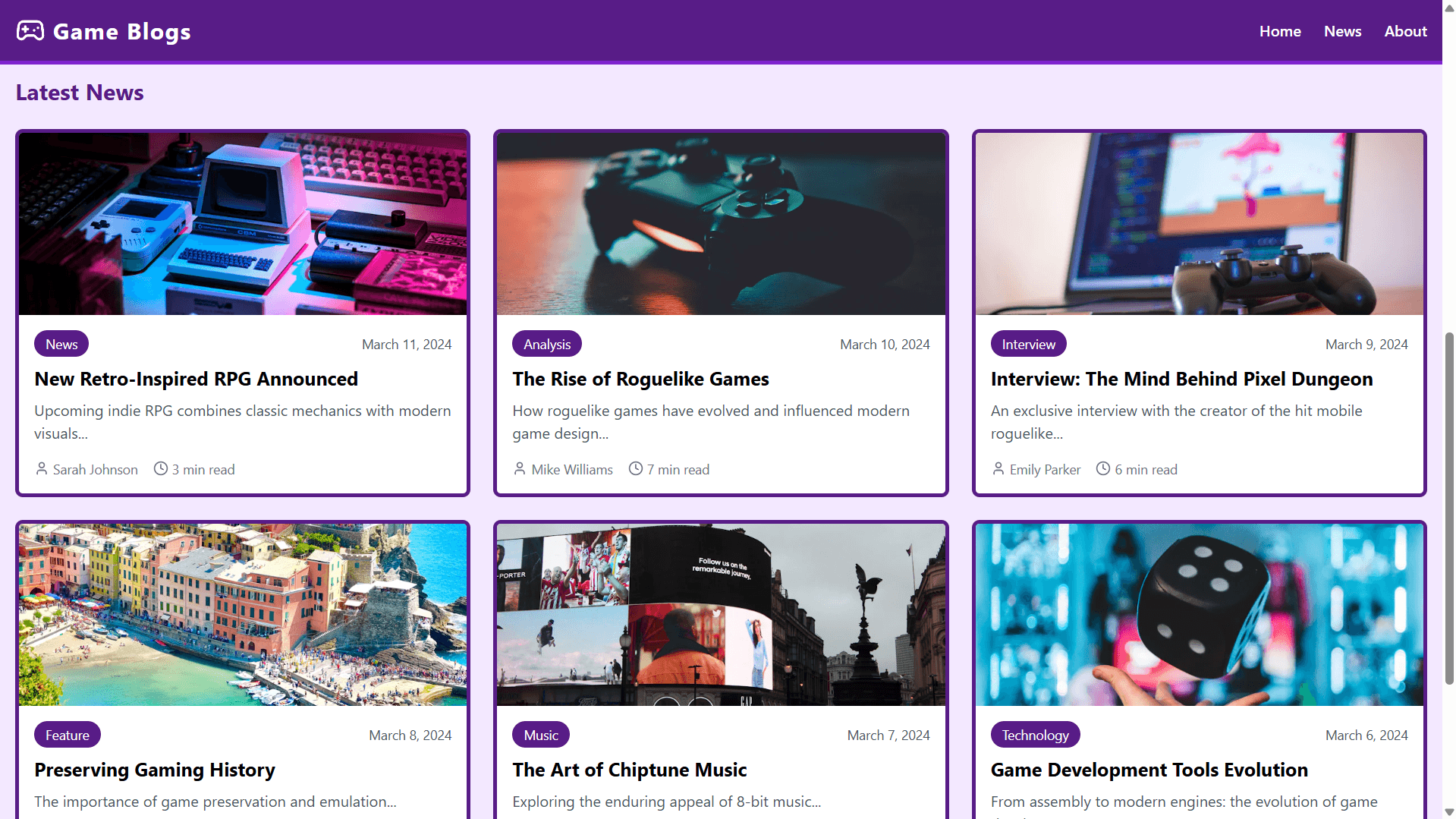Open New Retro-Inspired RPG Announced article
Viewport: 1456px width, 819px height.
coord(196,379)
